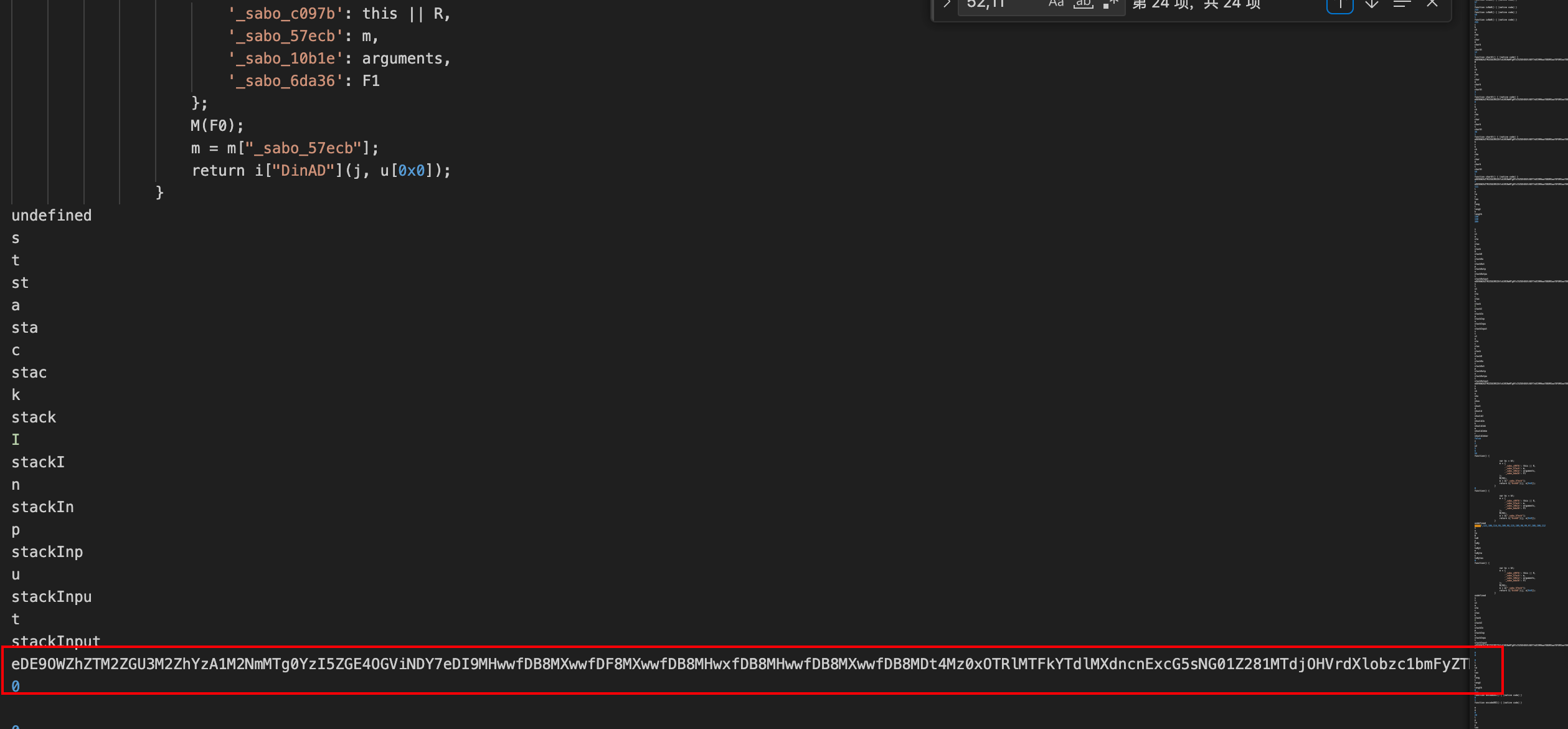The image size is (1568, 729).
Task: Expand the replace row chevron
Action: pyautogui.click(x=947, y=4)
